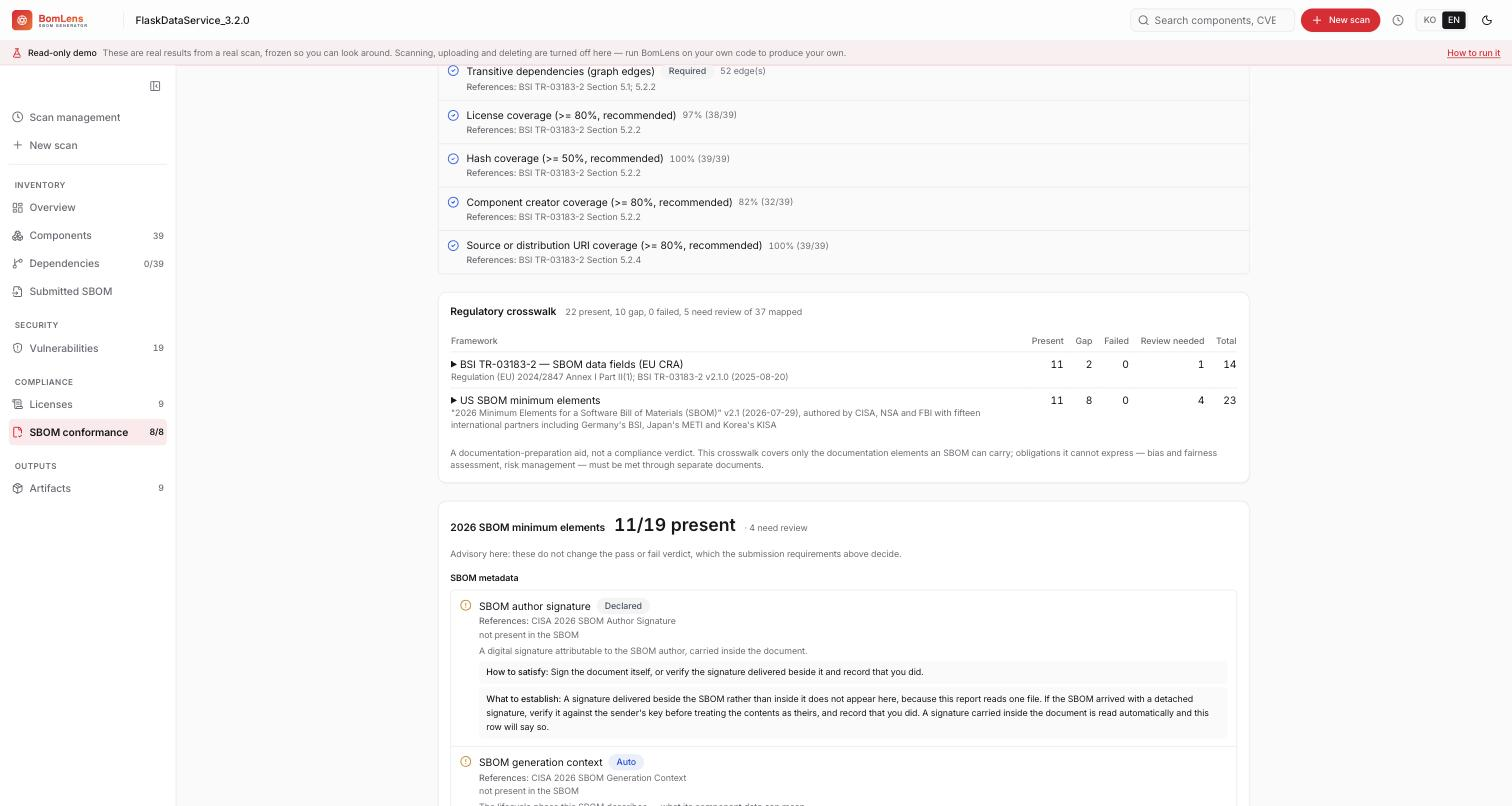
Task: Open Scan management in sidebar
Action: pyautogui.click(x=88, y=117)
